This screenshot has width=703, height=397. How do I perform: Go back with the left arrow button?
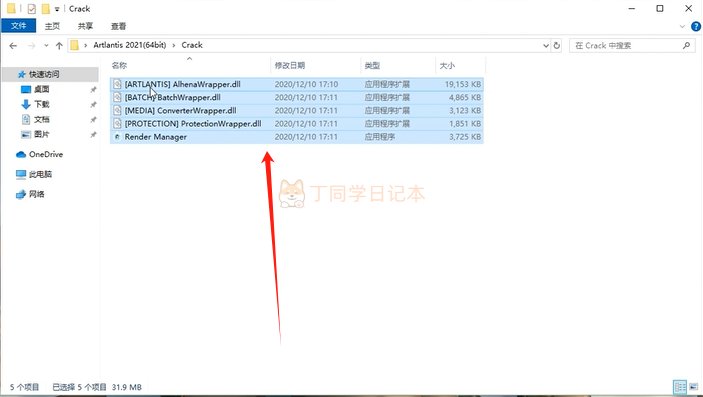point(13,45)
